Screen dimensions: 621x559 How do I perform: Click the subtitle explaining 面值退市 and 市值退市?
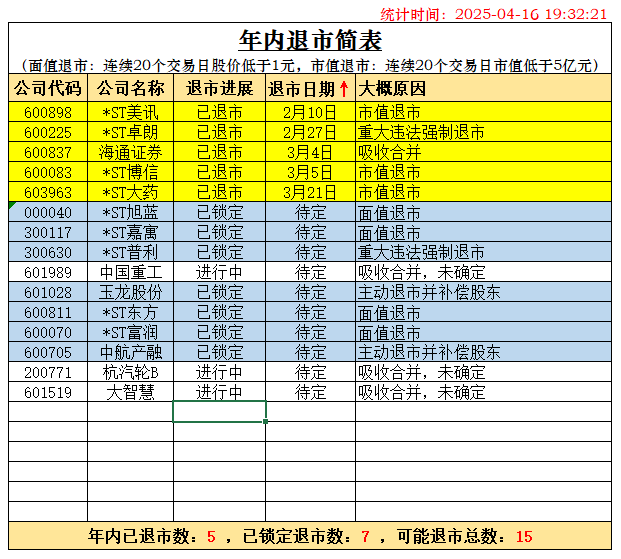tap(310, 65)
